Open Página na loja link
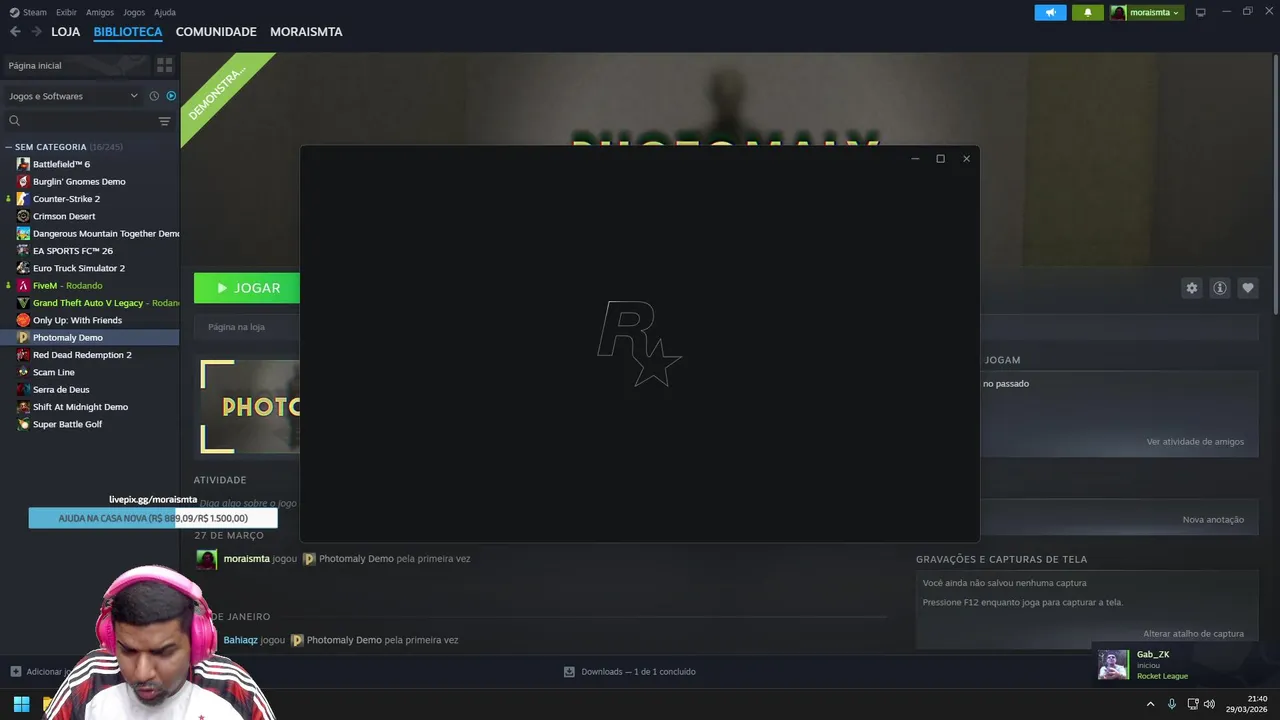 click(x=236, y=327)
